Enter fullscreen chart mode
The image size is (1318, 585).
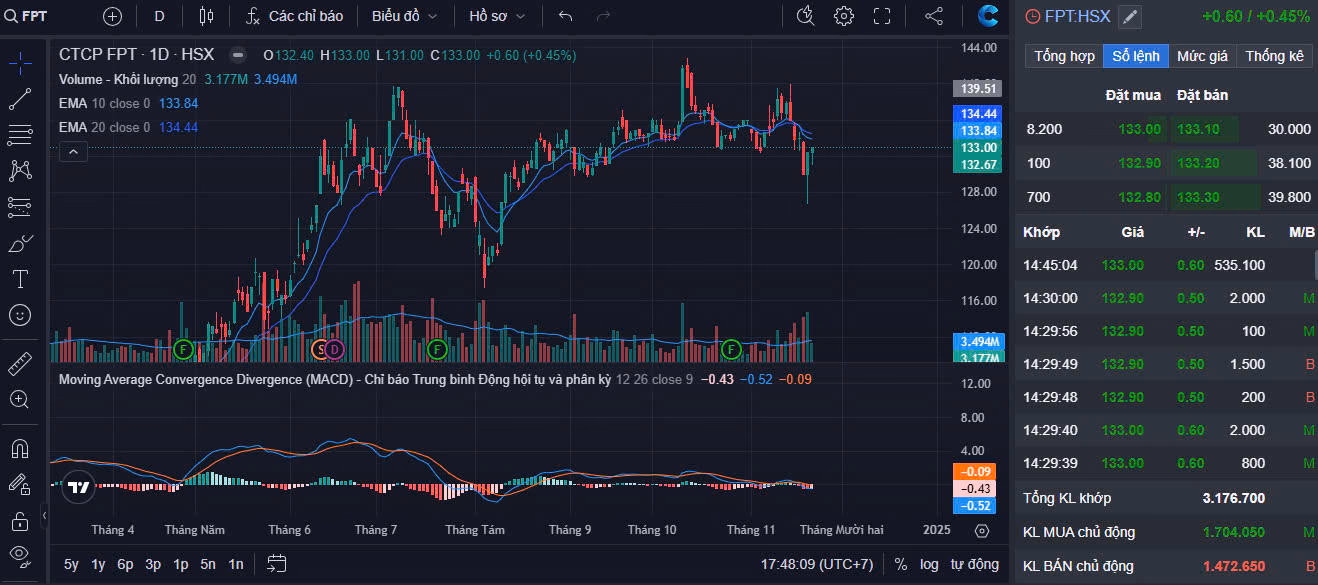882,16
